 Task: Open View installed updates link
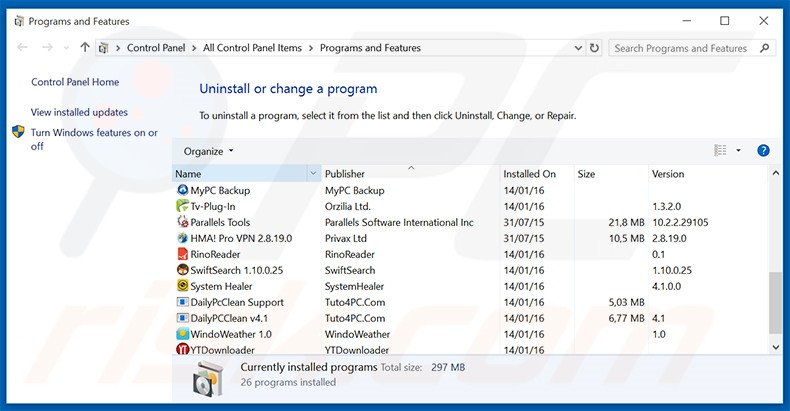pyautogui.click(x=79, y=112)
